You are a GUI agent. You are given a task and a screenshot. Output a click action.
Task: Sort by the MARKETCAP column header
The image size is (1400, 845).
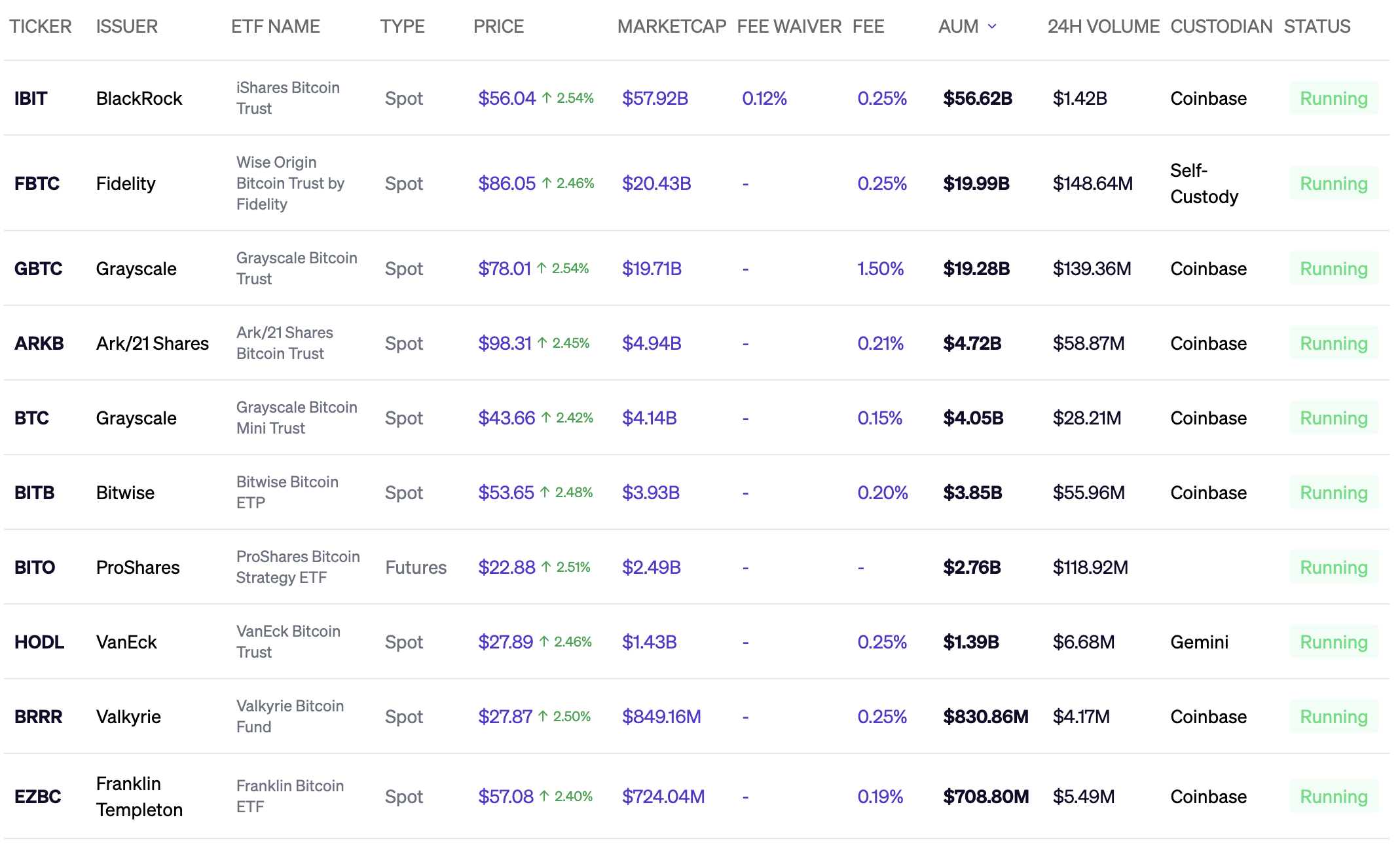[x=671, y=26]
